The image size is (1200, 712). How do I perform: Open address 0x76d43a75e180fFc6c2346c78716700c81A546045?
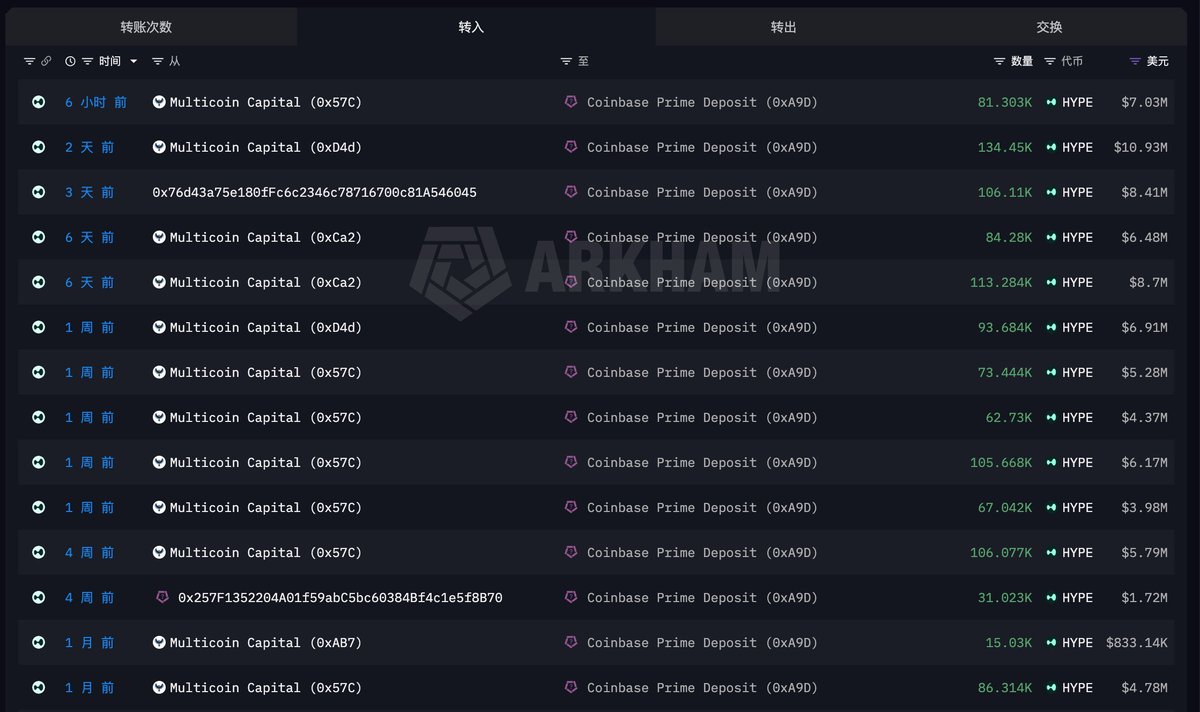click(x=314, y=192)
